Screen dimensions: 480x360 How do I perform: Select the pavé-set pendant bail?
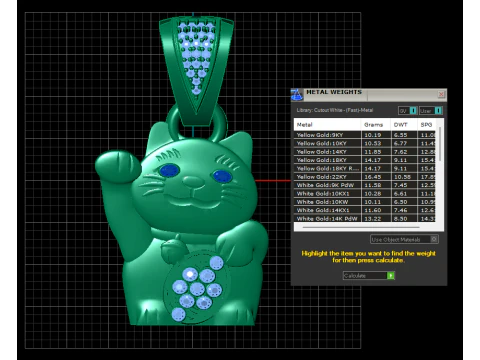point(196,70)
